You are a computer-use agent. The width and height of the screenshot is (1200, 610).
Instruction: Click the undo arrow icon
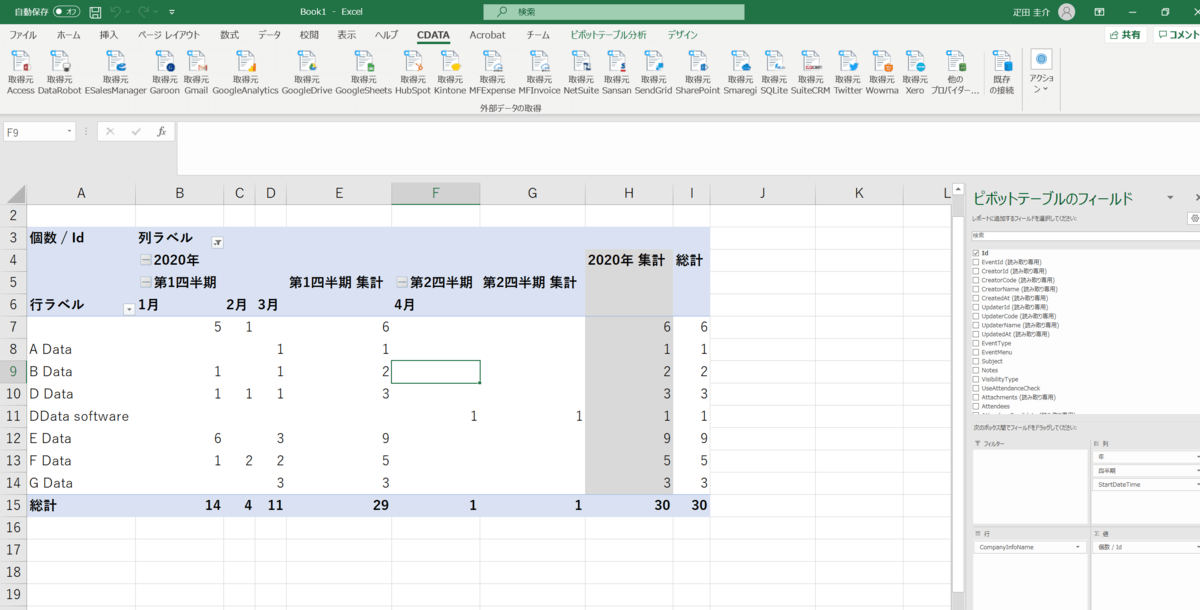click(x=118, y=12)
